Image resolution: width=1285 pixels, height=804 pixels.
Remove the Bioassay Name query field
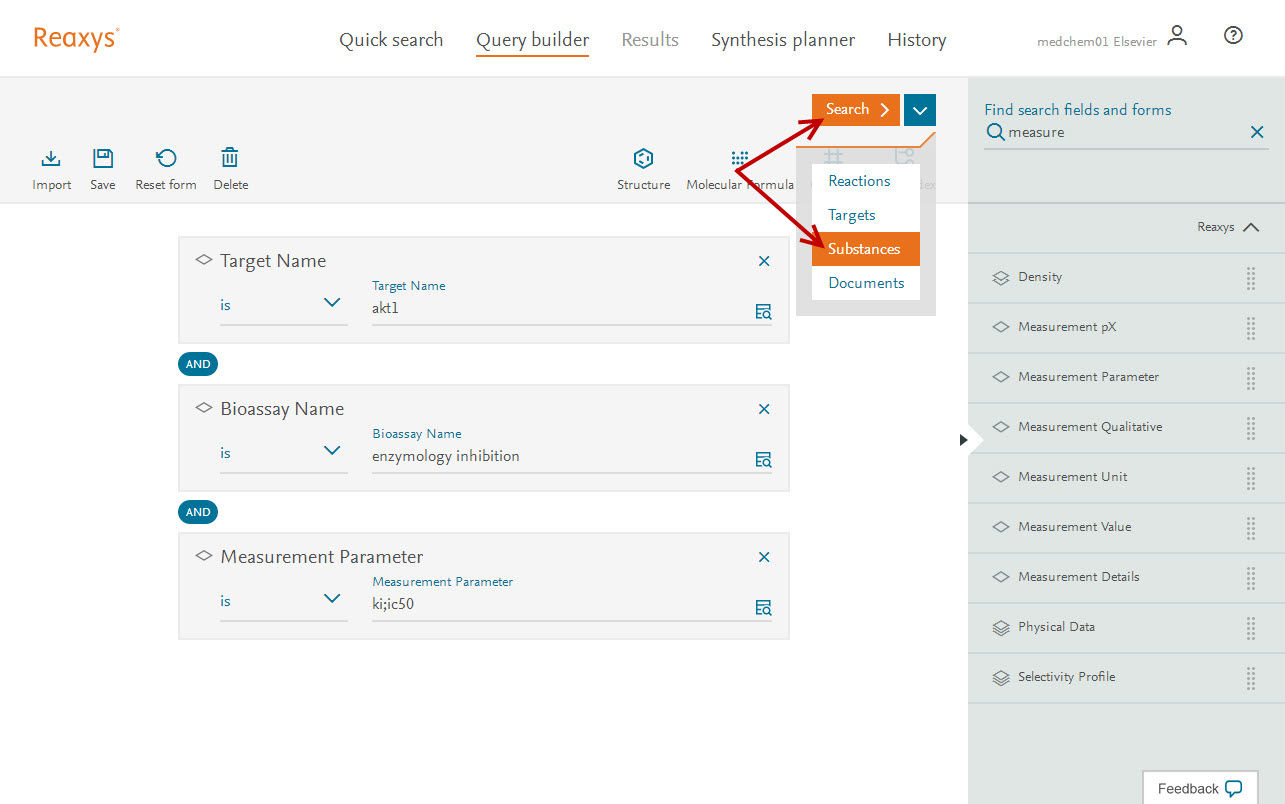tap(764, 409)
